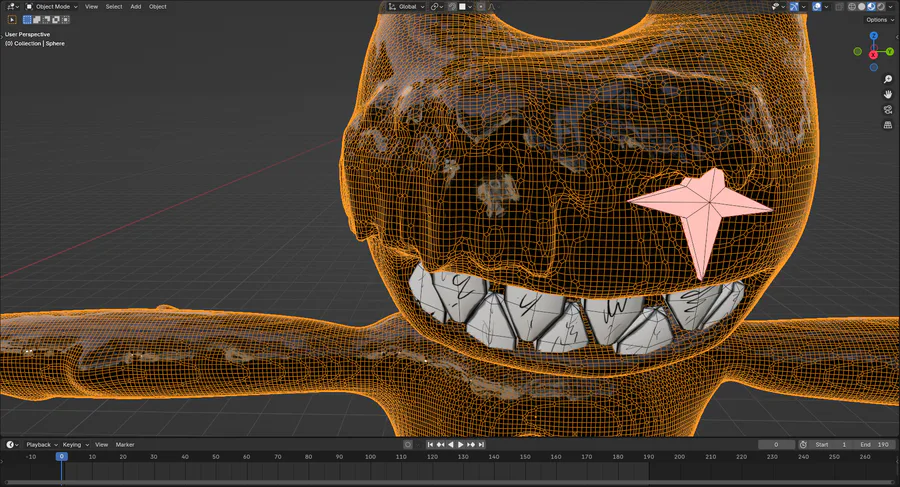Image resolution: width=900 pixels, height=487 pixels.
Task: Click the timeline horizontal scrollbar
Action: 449,483
